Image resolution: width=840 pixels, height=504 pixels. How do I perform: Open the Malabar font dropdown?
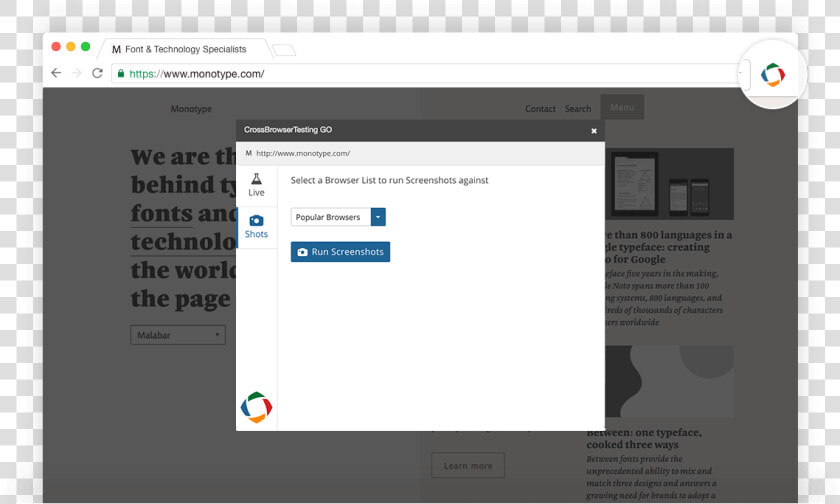click(178, 335)
